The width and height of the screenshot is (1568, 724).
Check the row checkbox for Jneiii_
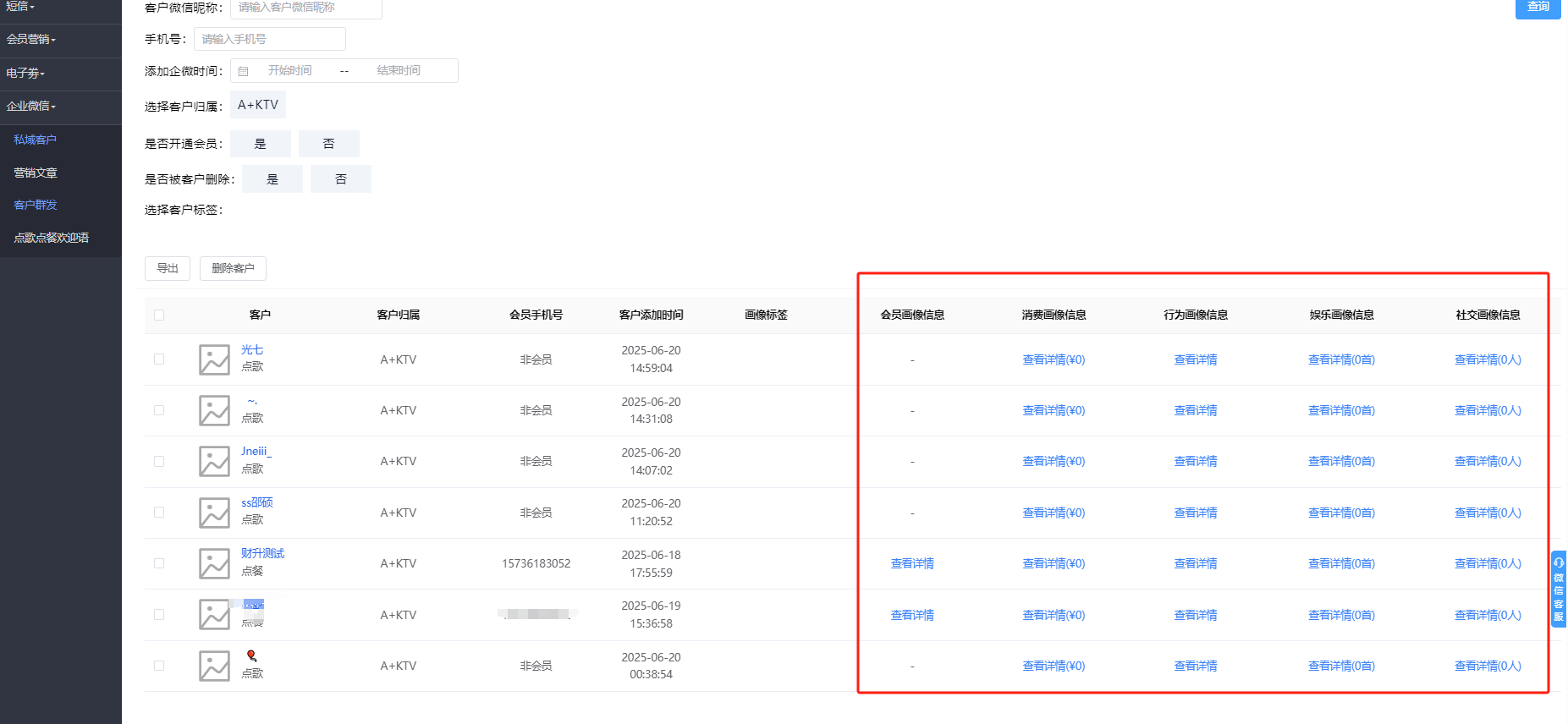[x=159, y=462]
